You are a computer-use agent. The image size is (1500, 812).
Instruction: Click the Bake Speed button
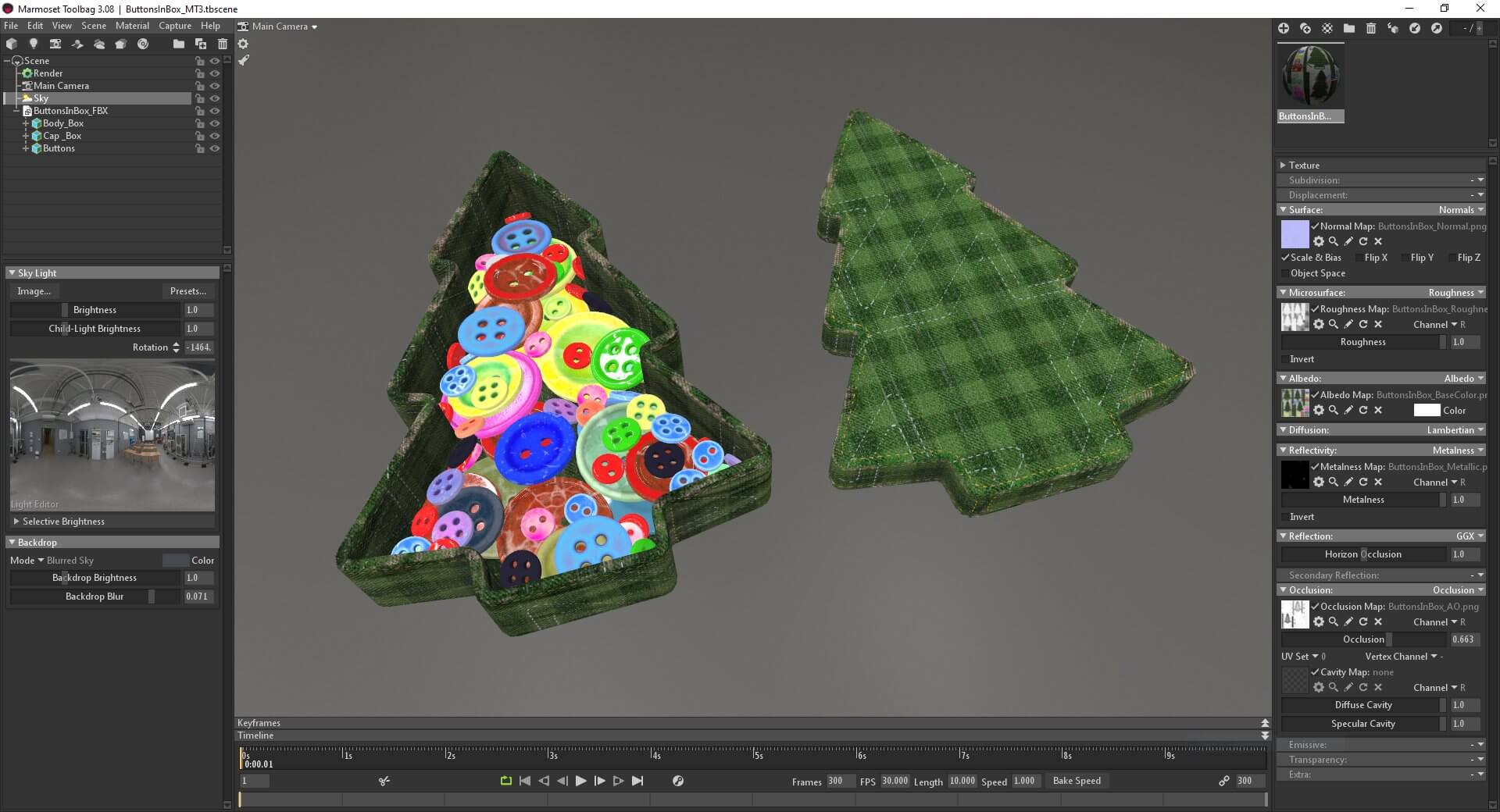[1077, 781]
